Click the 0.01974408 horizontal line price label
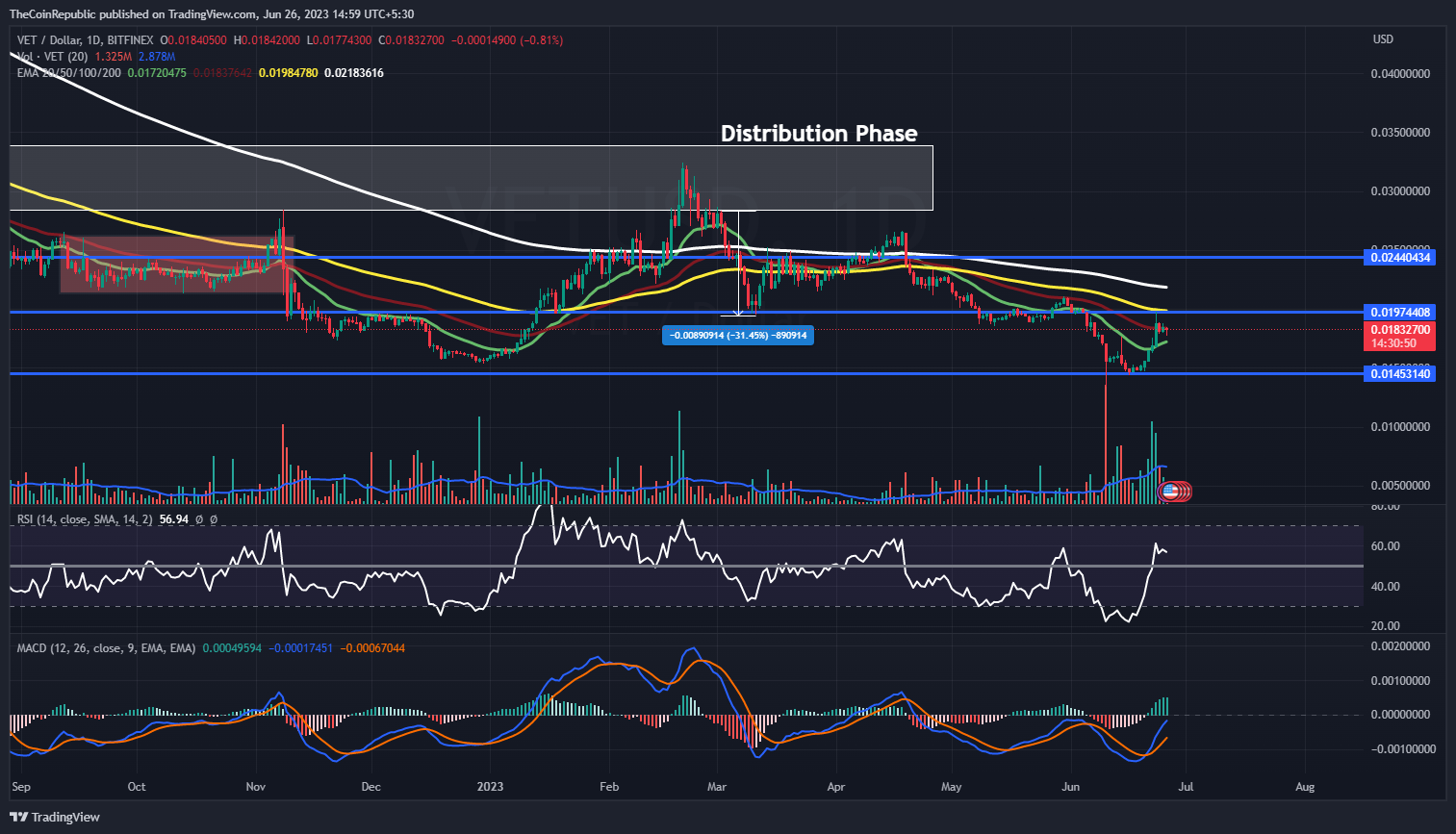Image resolution: width=1456 pixels, height=834 pixels. tap(1400, 313)
